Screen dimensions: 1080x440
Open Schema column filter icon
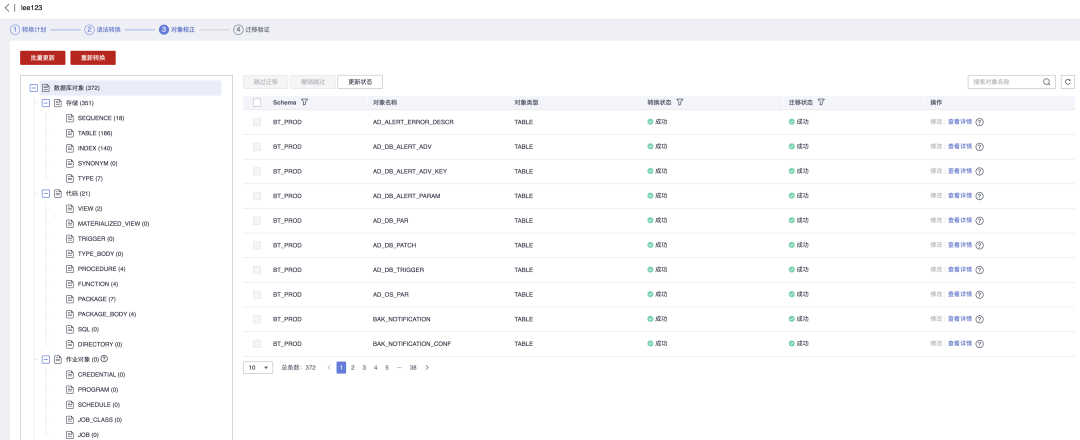(304, 102)
